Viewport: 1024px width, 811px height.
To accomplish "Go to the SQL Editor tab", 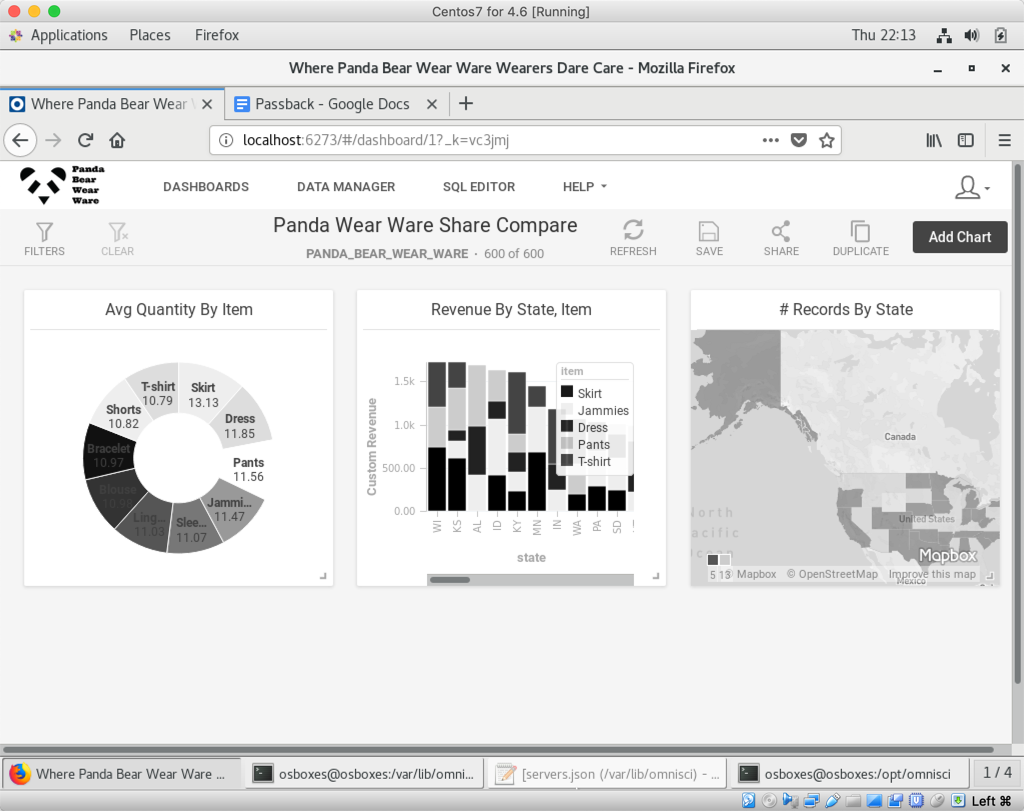I will click(479, 187).
